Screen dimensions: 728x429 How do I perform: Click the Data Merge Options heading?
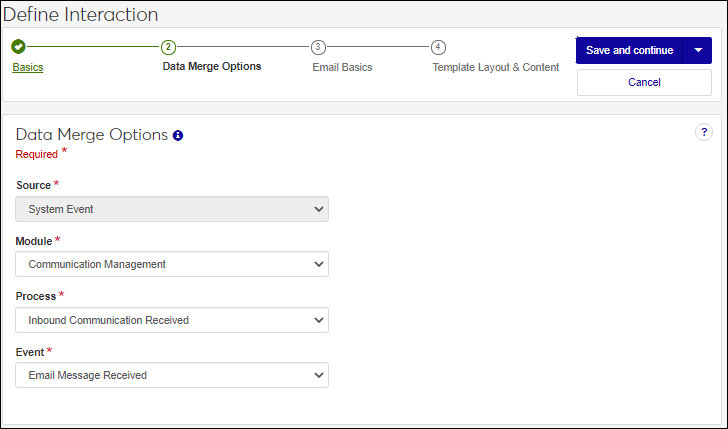pos(91,135)
